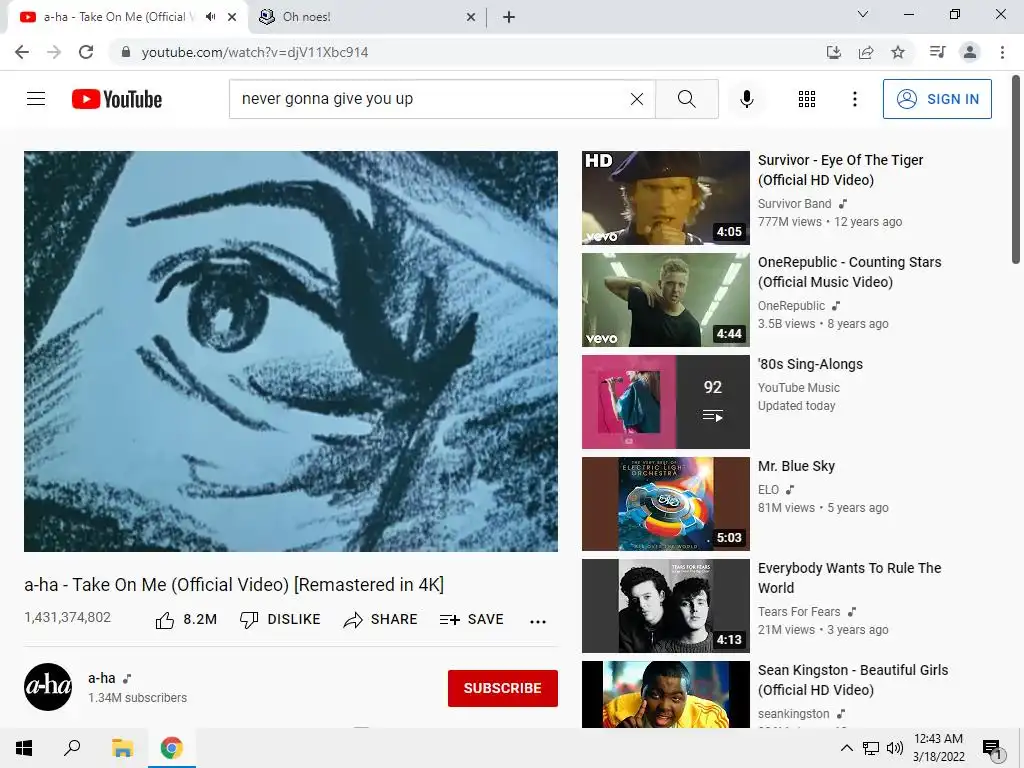The width and height of the screenshot is (1024, 768).
Task: Open the a-ha channel avatar
Action: 48,687
